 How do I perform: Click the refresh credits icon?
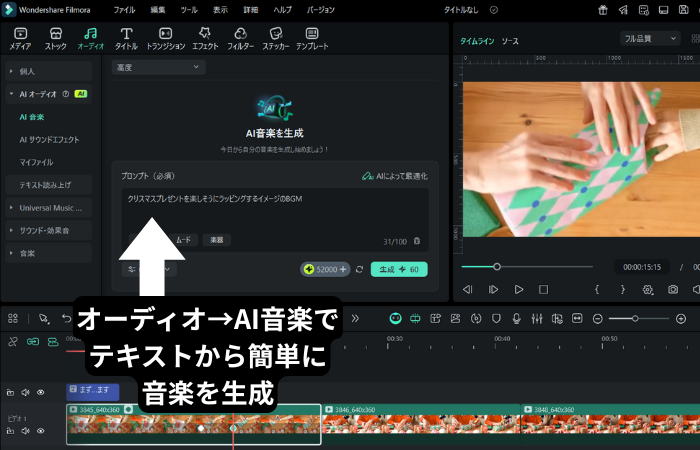pos(359,270)
